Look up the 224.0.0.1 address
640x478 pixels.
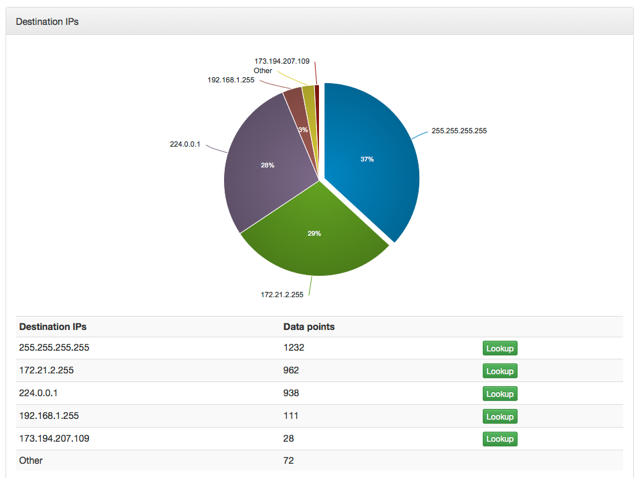[499, 394]
